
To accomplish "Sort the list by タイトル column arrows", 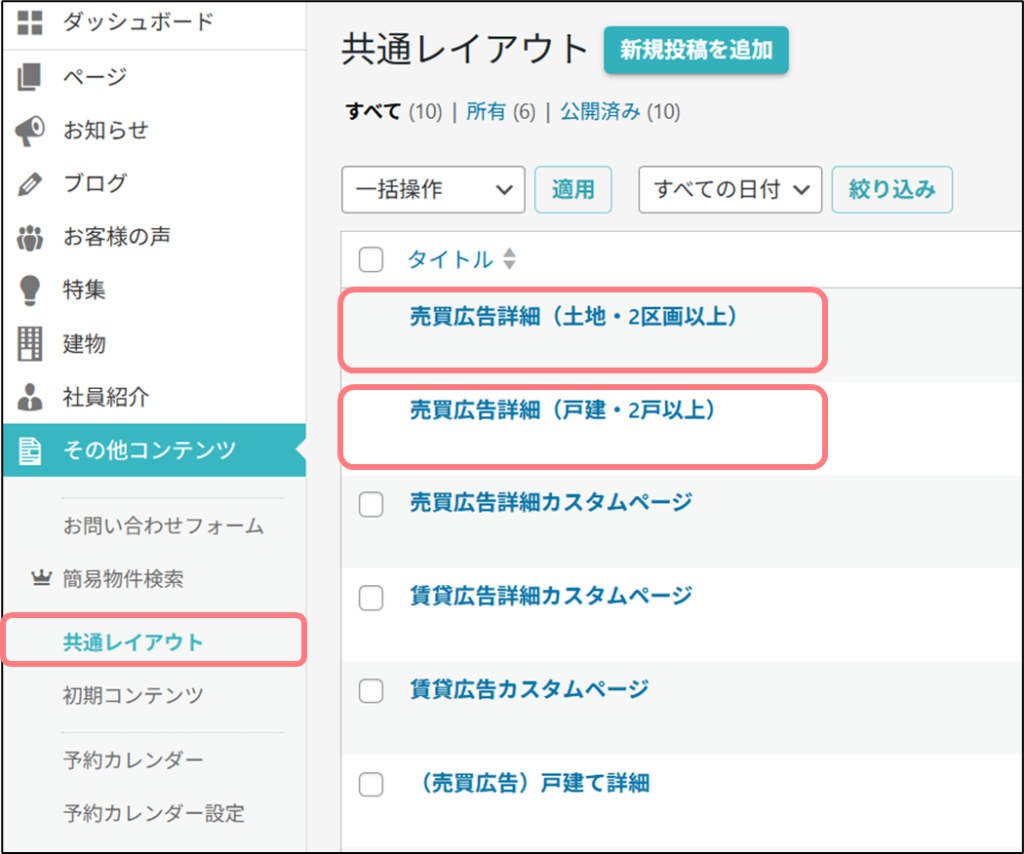I will [509, 260].
